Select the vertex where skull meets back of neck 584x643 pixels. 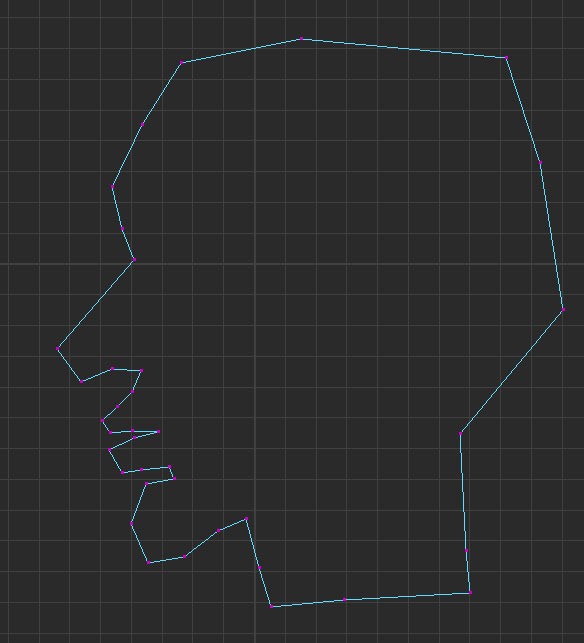point(461,433)
